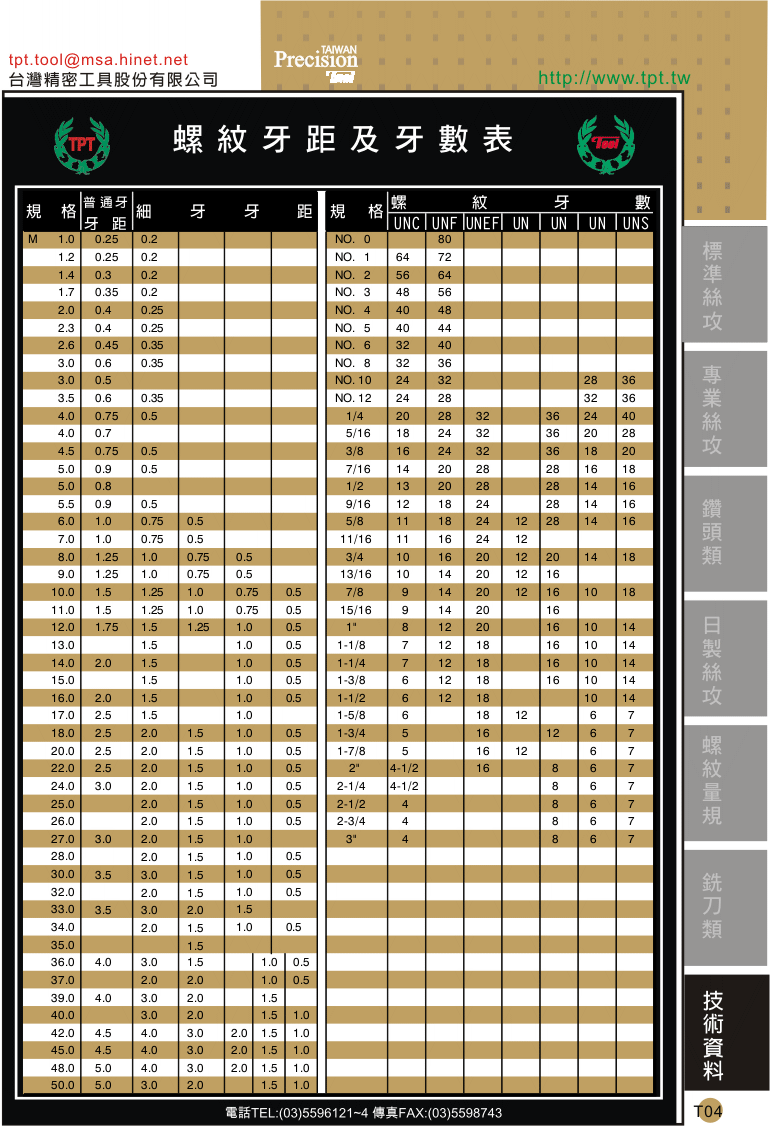
Task: Click the 39.0 metric size row
Action: tap(63, 999)
